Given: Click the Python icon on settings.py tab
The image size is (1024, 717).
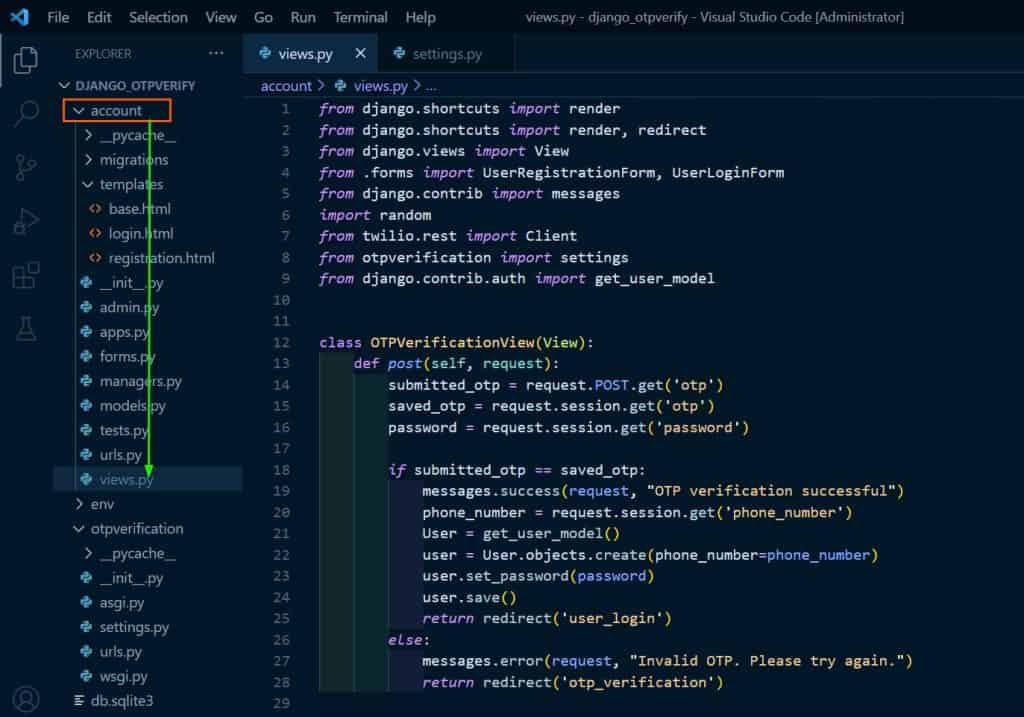Looking at the screenshot, I should coord(399,54).
